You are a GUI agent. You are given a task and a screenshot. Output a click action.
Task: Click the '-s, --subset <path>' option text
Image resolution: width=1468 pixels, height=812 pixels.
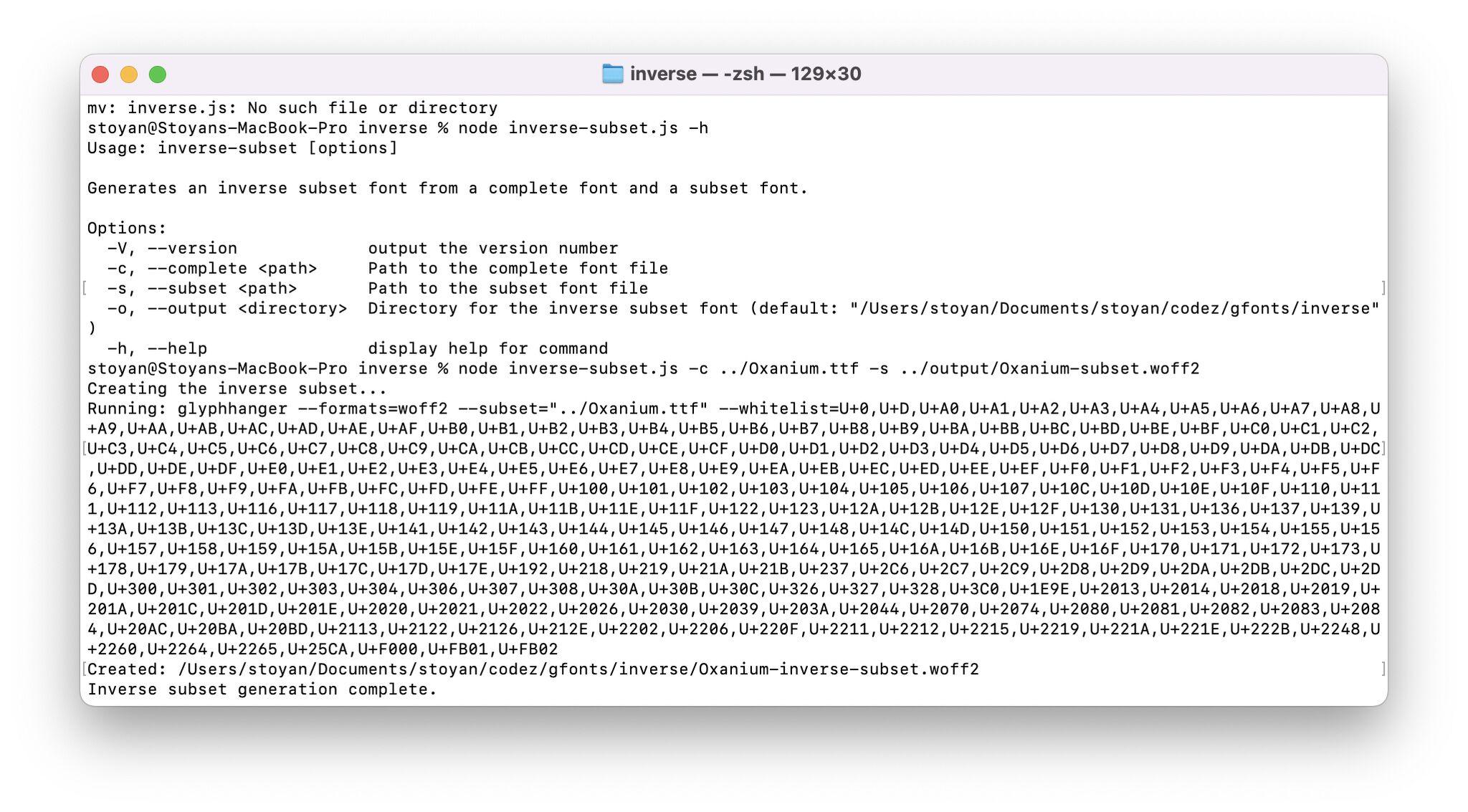coord(202,289)
